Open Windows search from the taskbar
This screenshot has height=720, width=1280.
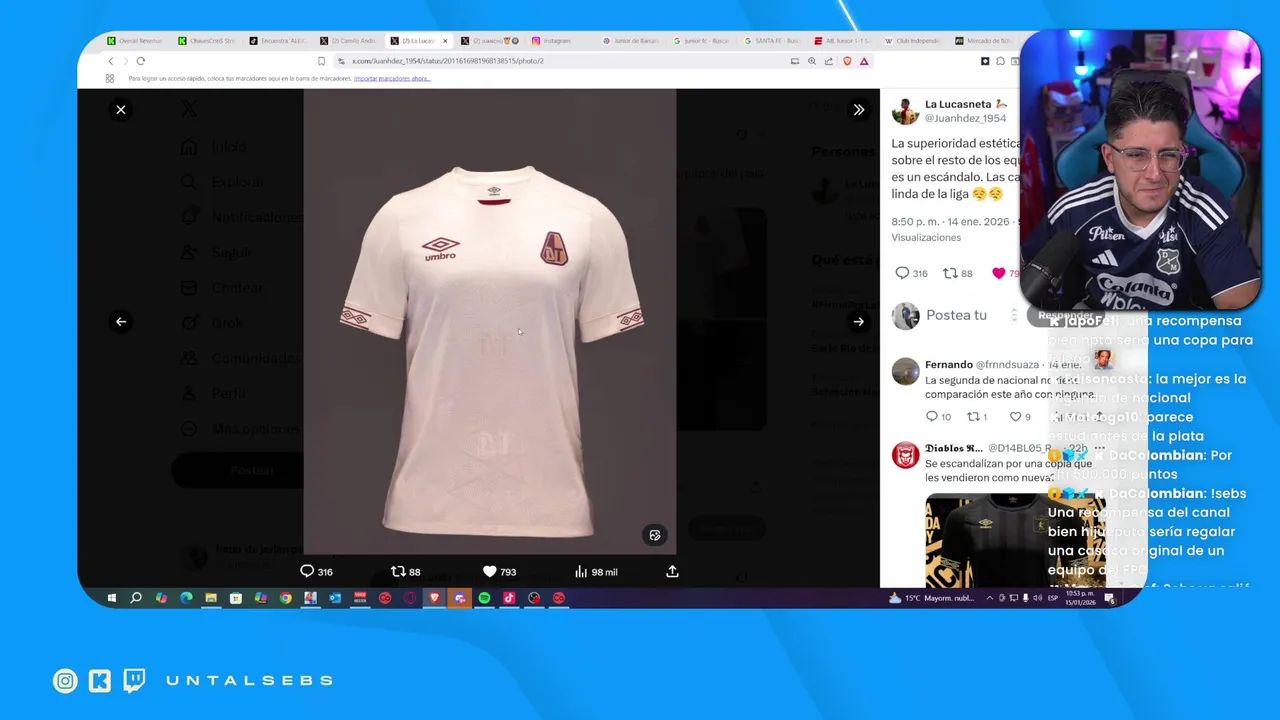(136, 598)
